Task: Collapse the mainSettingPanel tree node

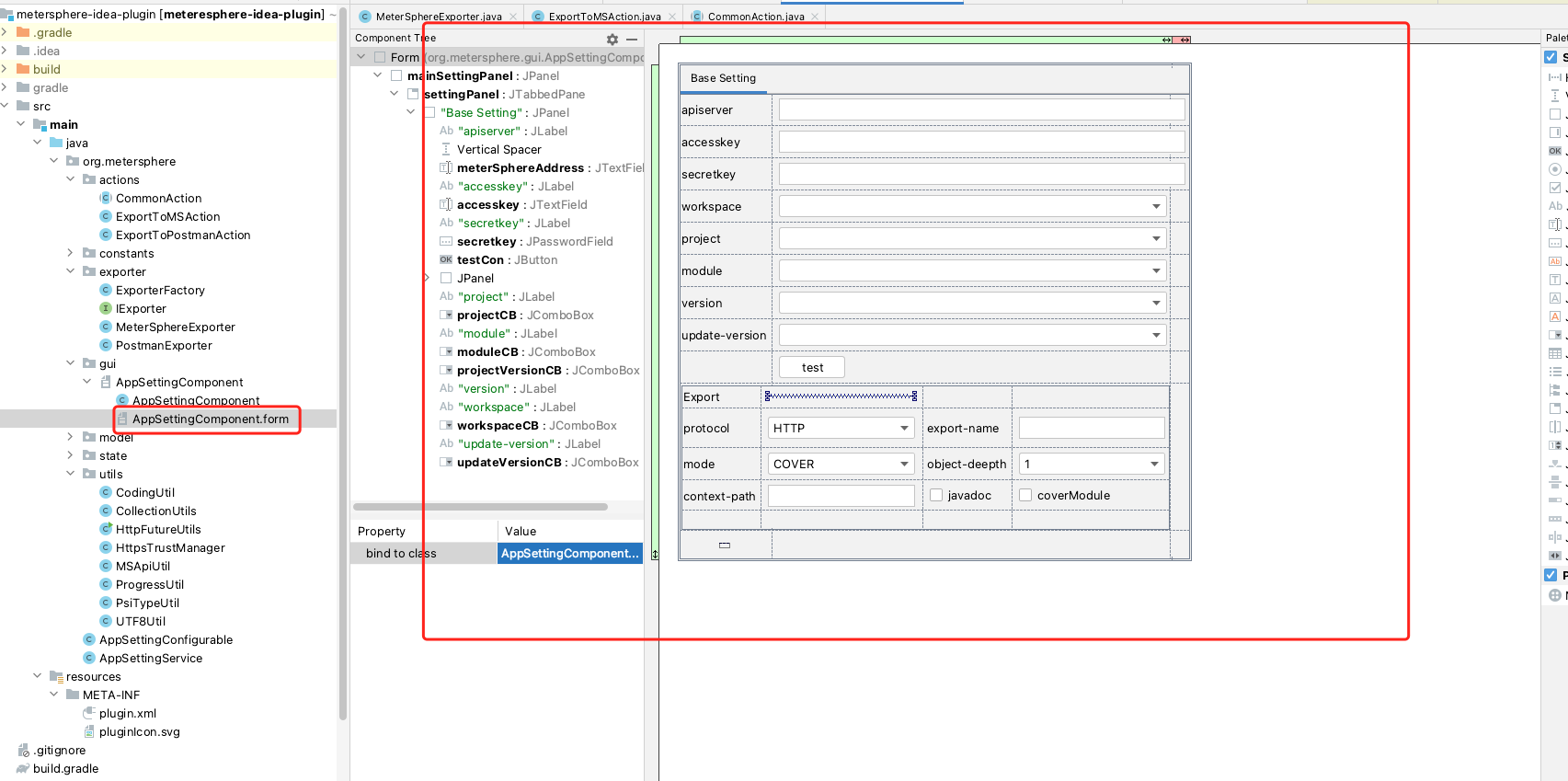Action: [x=378, y=75]
